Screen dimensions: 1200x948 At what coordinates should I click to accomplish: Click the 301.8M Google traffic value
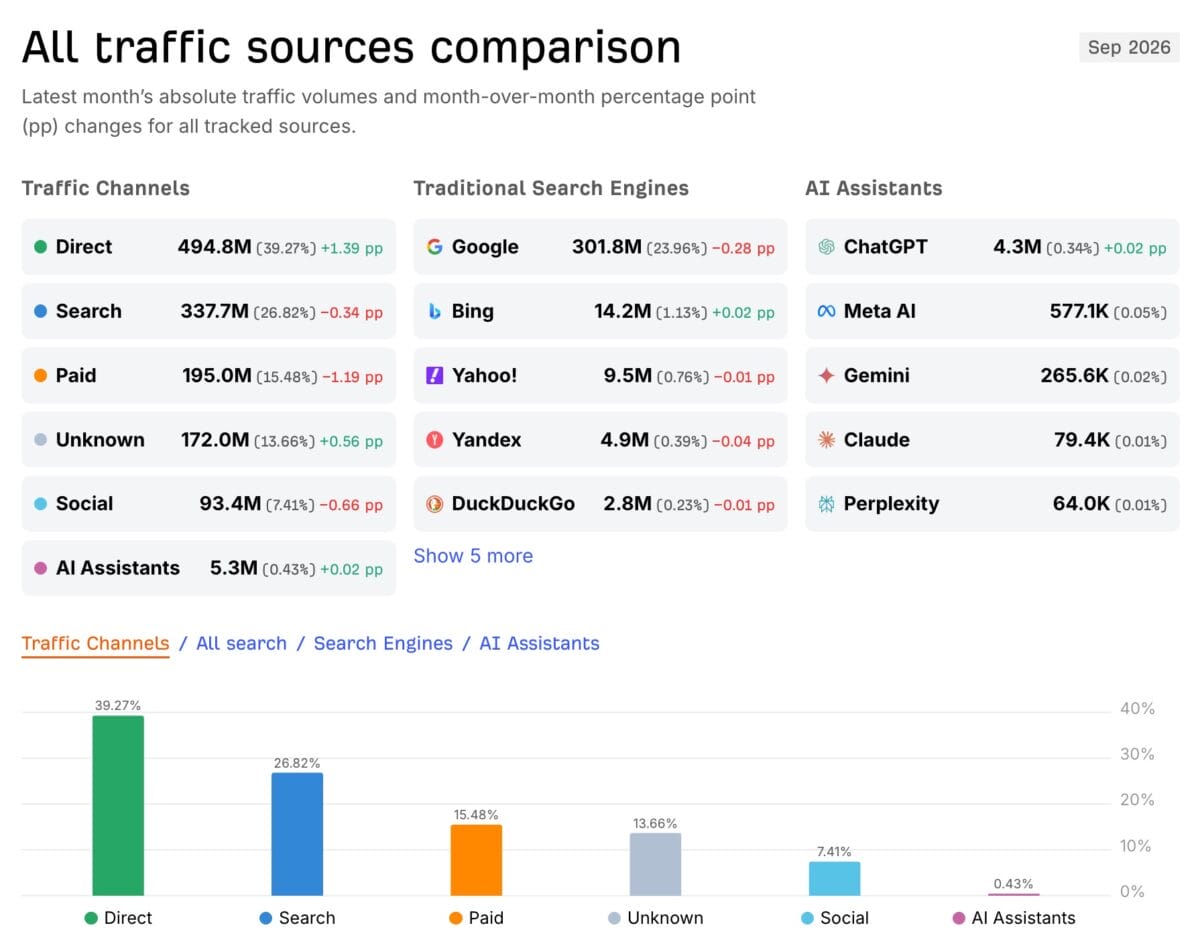click(x=607, y=247)
